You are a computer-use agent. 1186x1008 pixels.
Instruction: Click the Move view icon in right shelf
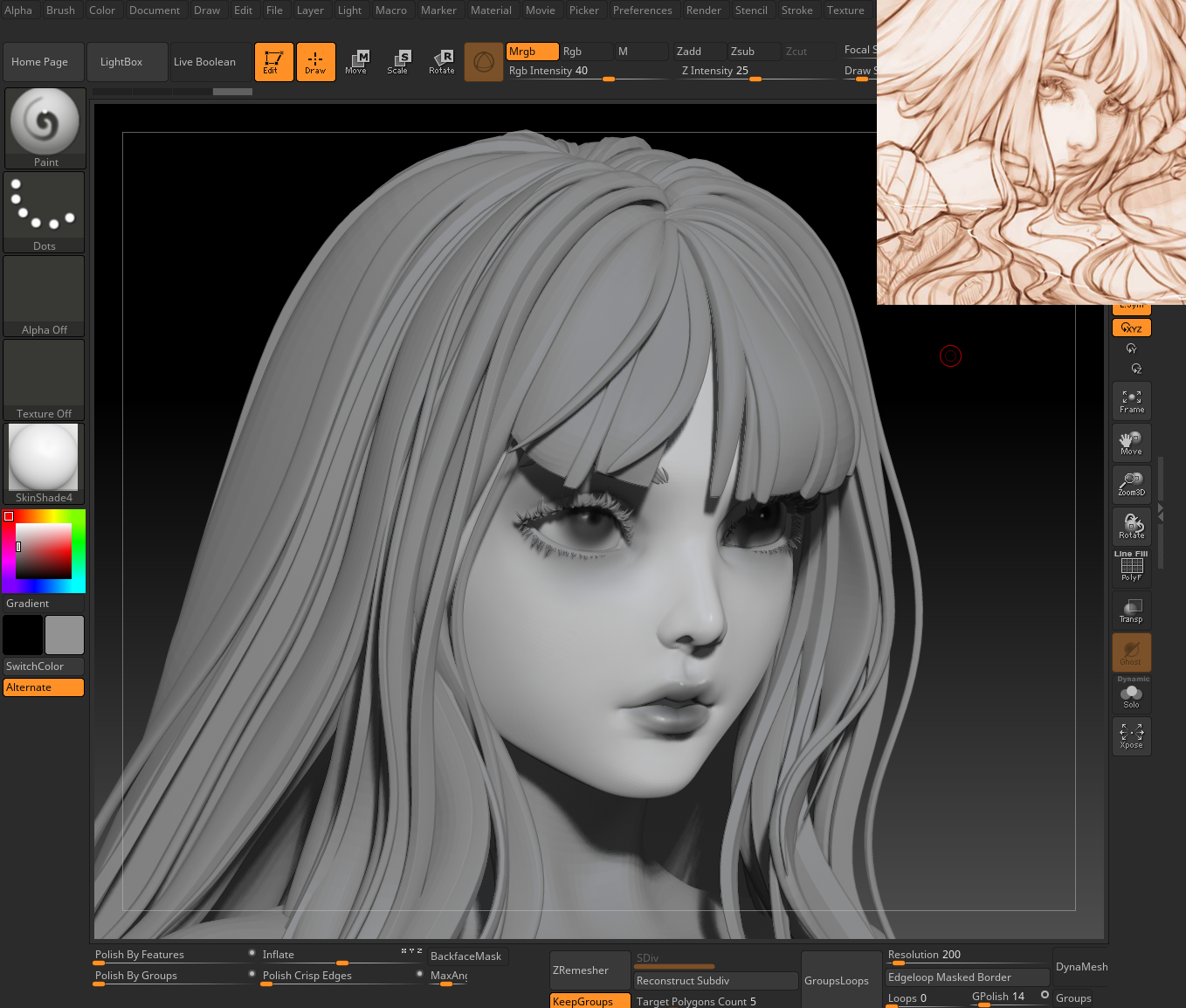tap(1131, 444)
